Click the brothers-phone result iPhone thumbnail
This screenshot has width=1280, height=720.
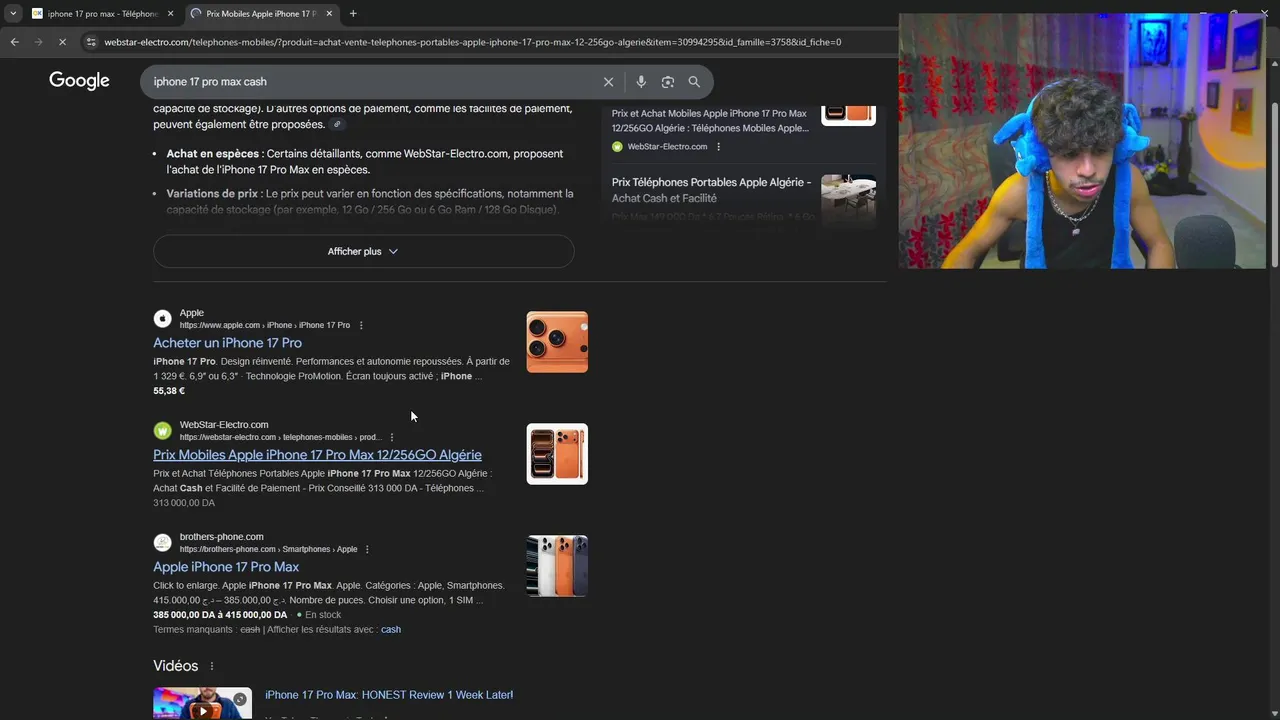click(x=557, y=566)
